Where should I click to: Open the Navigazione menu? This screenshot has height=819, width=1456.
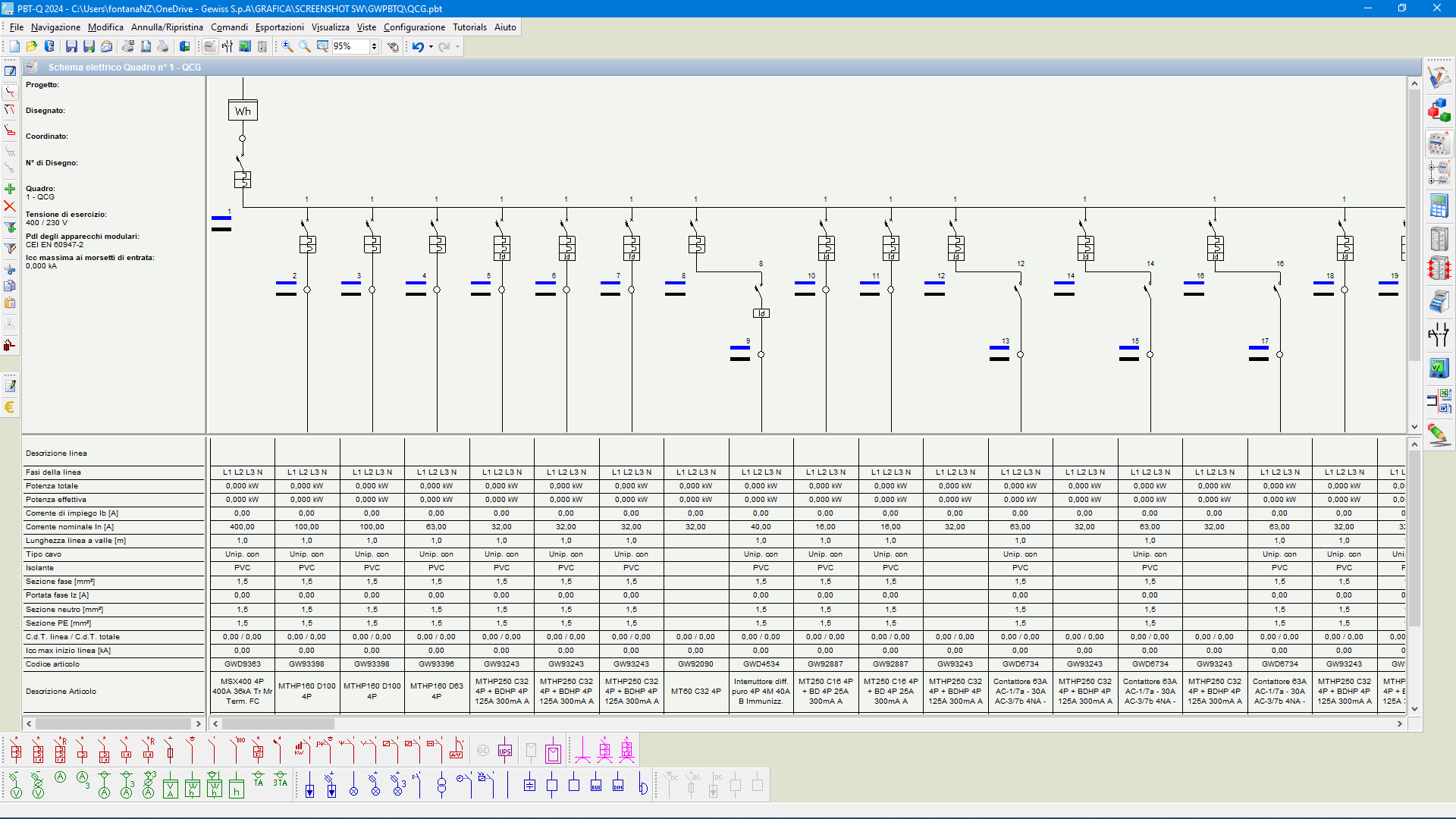coord(55,27)
